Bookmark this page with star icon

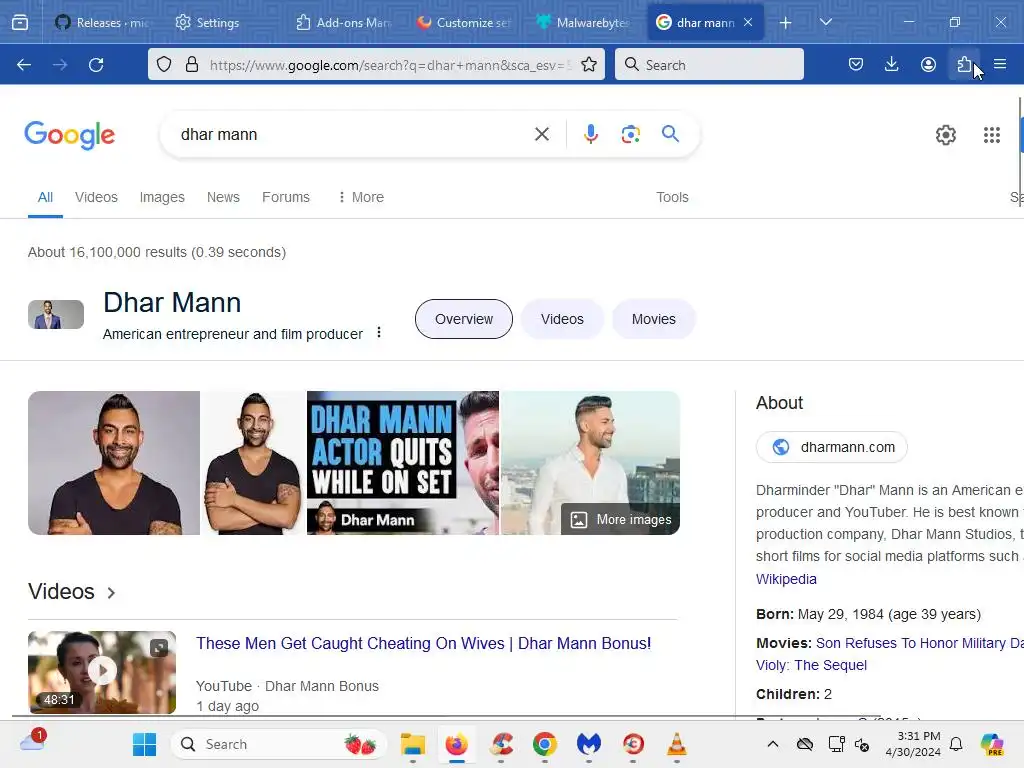589,65
